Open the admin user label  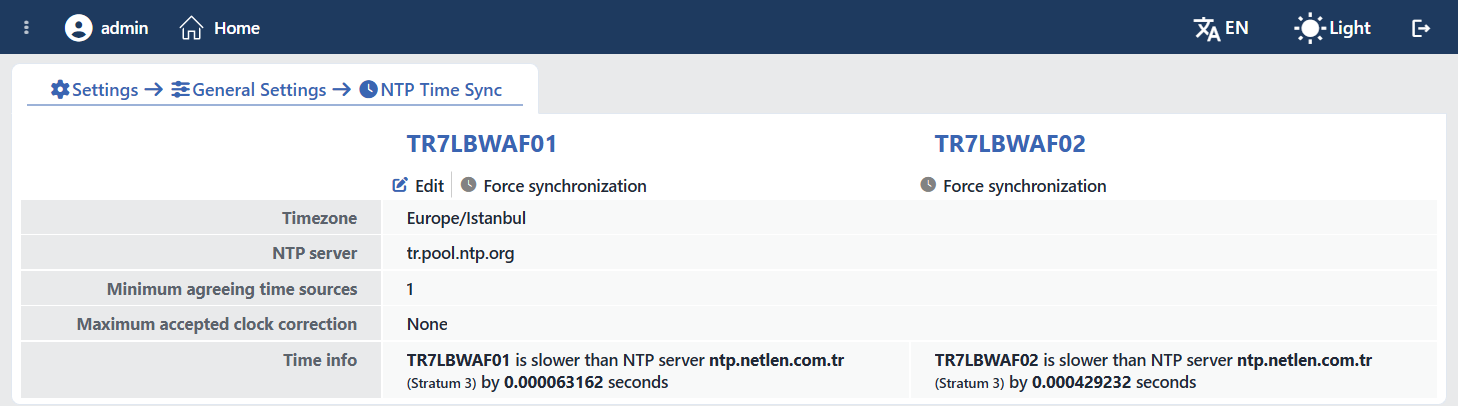[124, 28]
